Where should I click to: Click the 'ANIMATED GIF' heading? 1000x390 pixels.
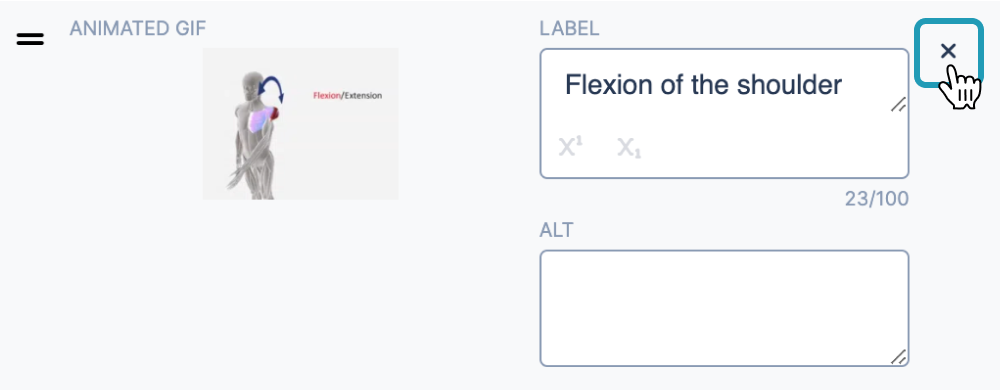click(x=138, y=29)
